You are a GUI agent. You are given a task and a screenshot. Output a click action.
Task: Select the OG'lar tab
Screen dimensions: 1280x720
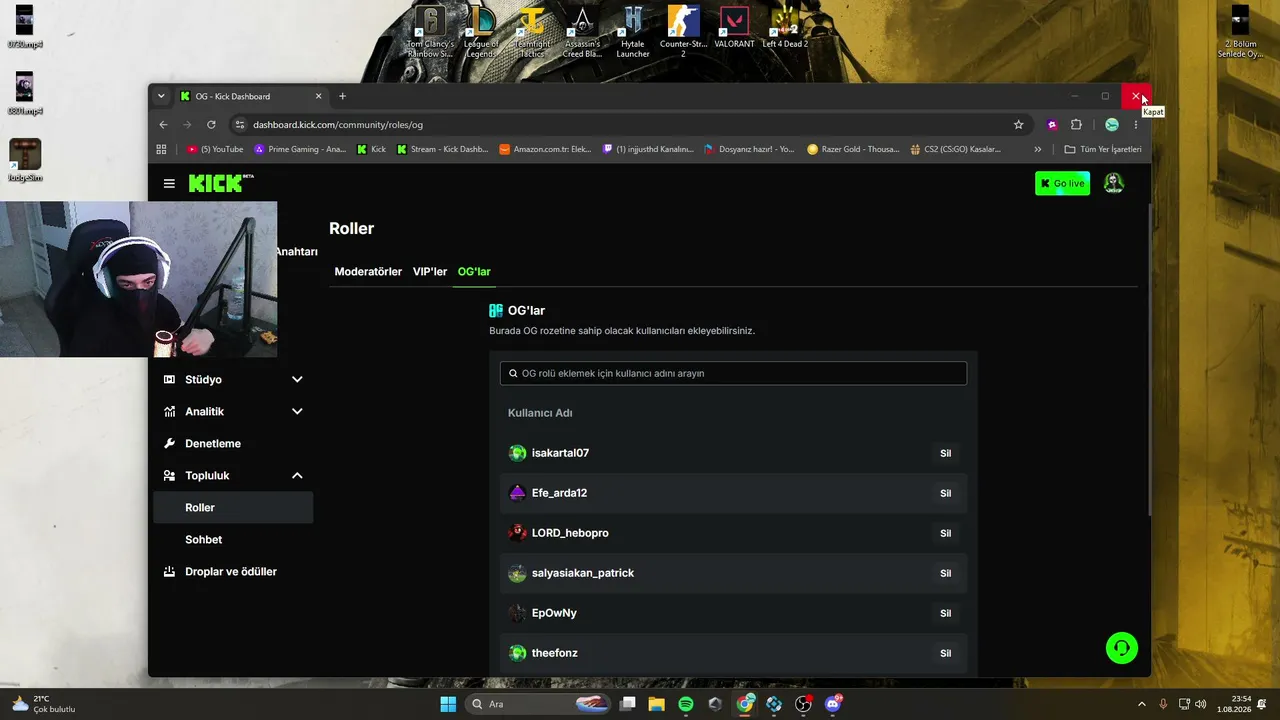[474, 272]
